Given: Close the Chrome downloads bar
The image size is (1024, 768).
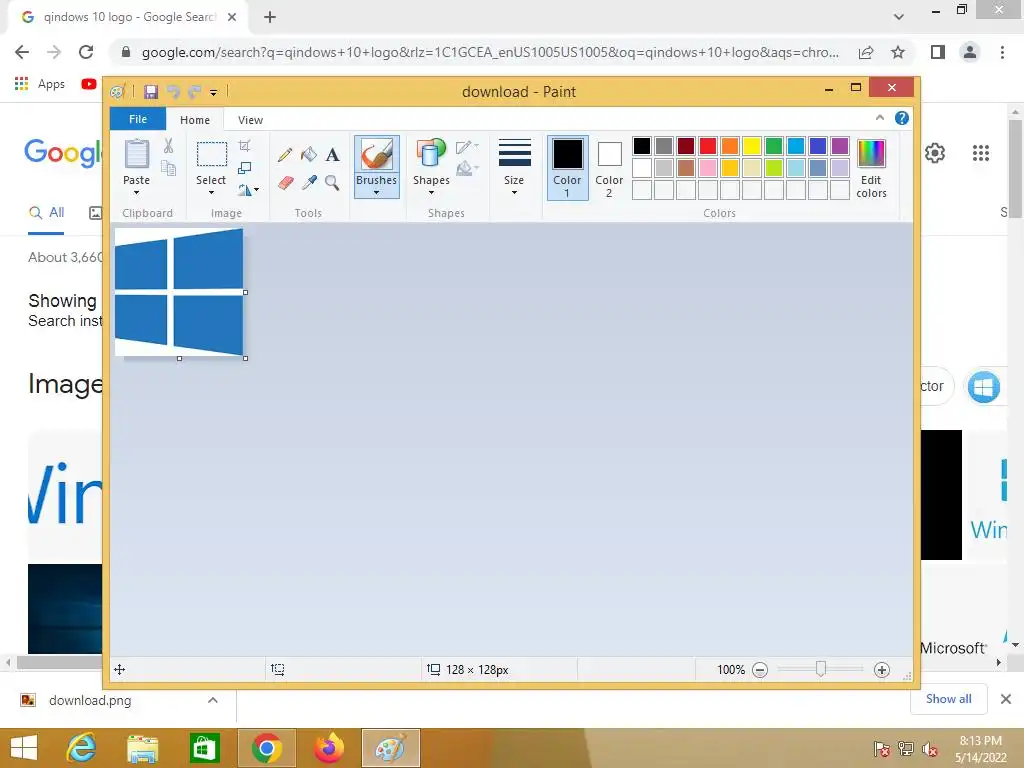Looking at the screenshot, I should click(x=1006, y=699).
